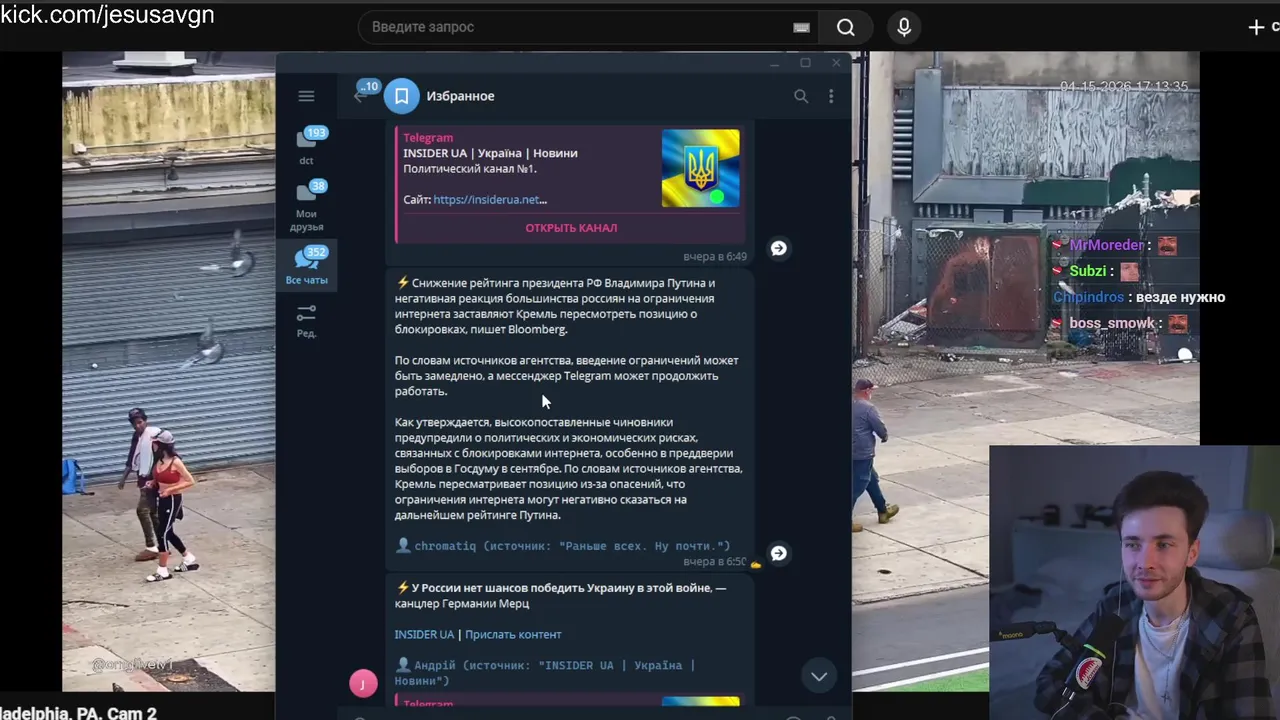
Task: Click the plus create button top right
Action: click(x=1257, y=27)
